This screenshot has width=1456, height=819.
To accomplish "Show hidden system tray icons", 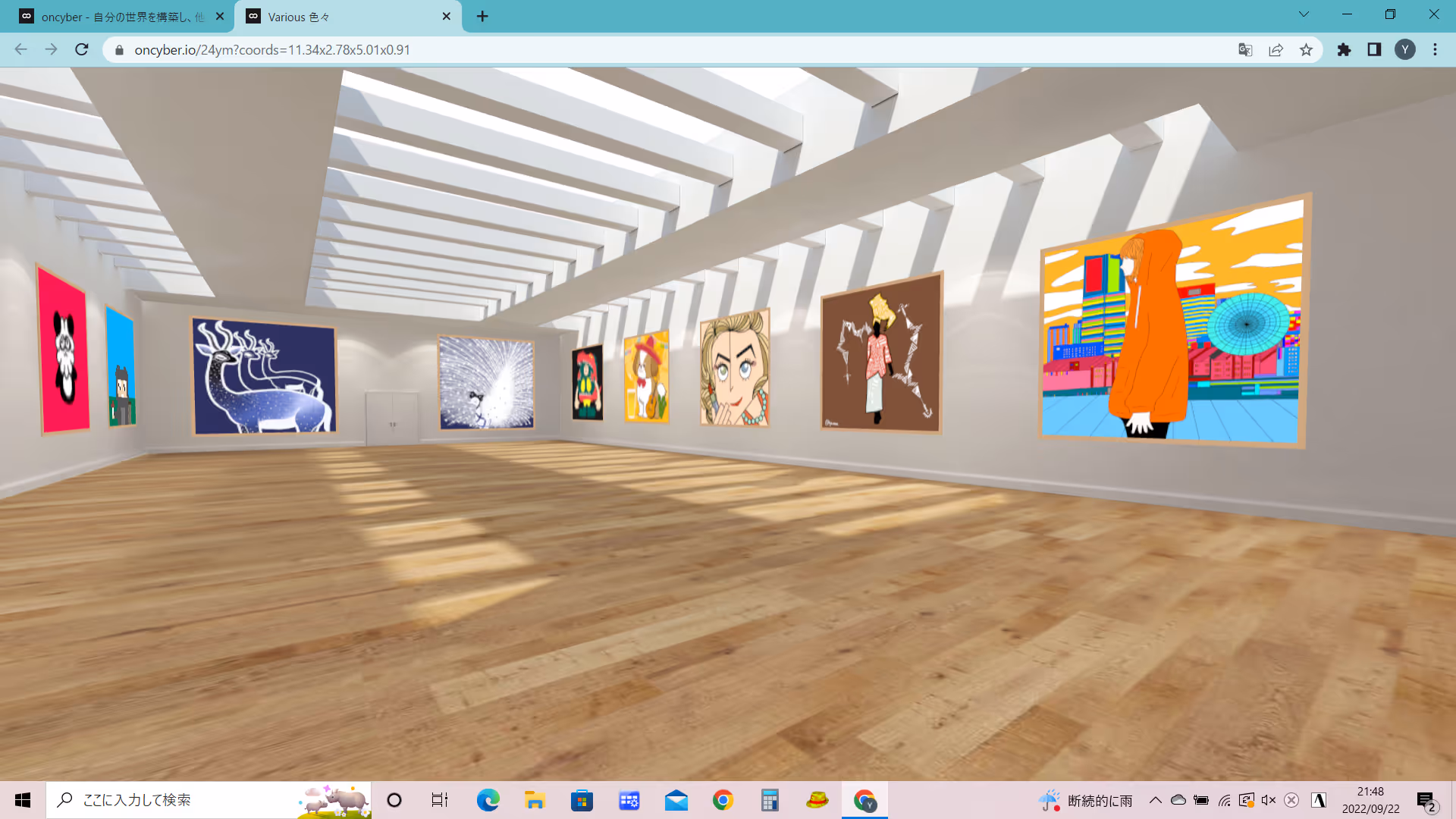I will pos(1155,800).
